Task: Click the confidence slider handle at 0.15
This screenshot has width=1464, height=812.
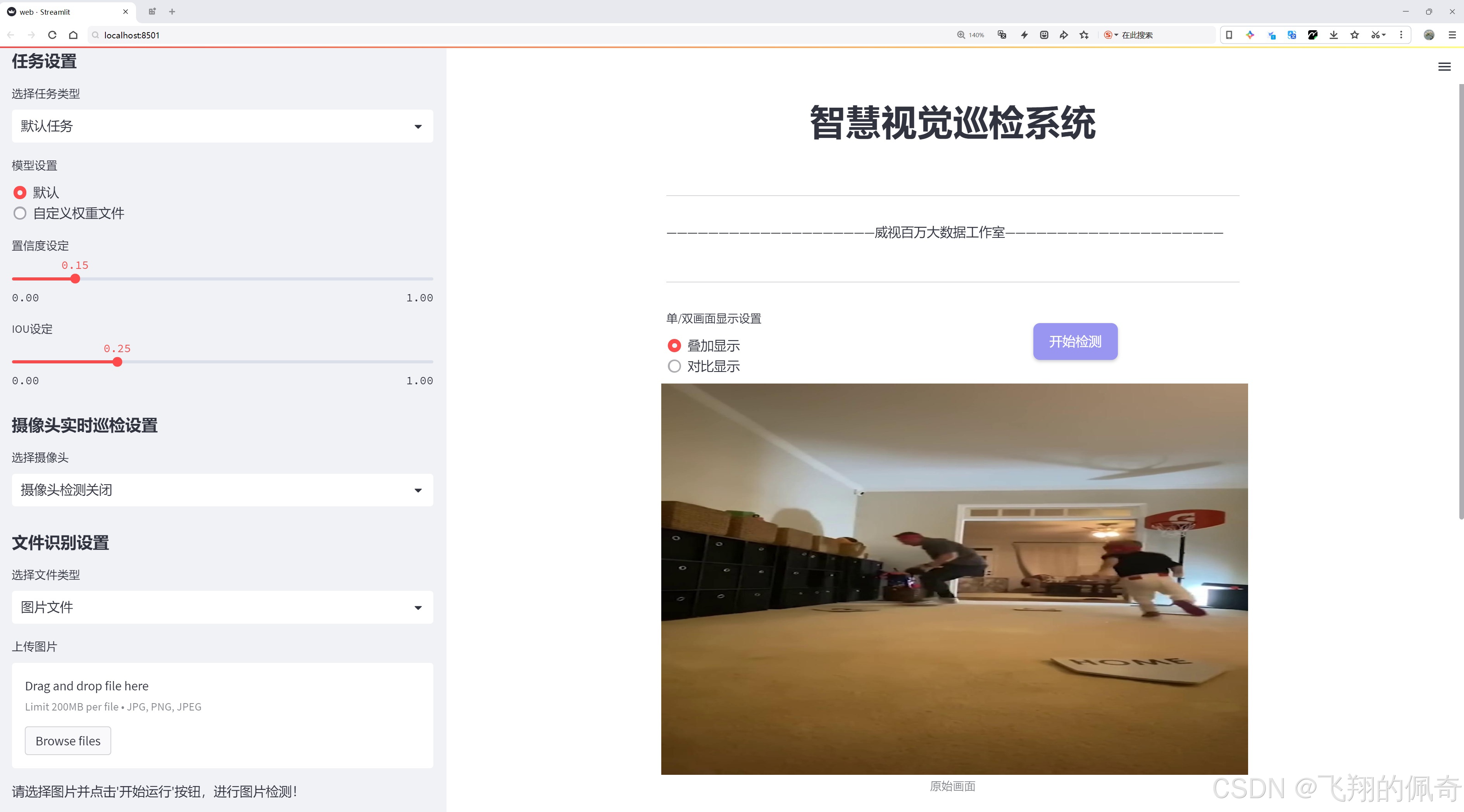Action: point(75,279)
